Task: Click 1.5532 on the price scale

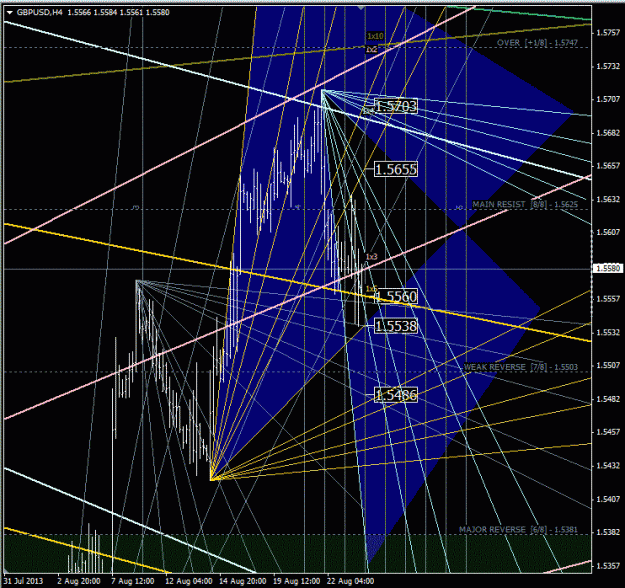Action: 608,332
